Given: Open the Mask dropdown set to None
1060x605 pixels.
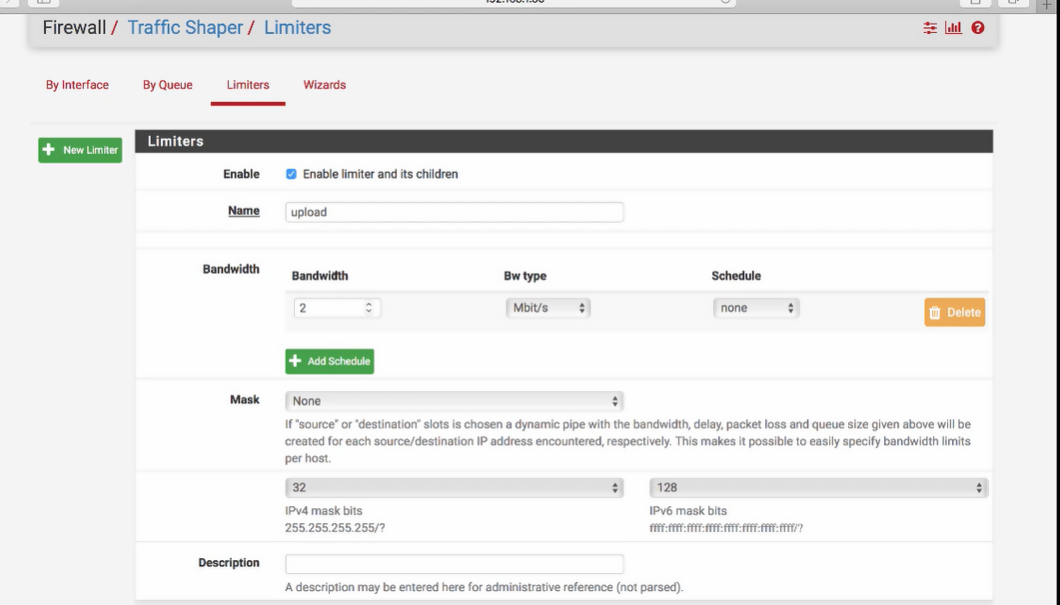Looking at the screenshot, I should click(454, 400).
